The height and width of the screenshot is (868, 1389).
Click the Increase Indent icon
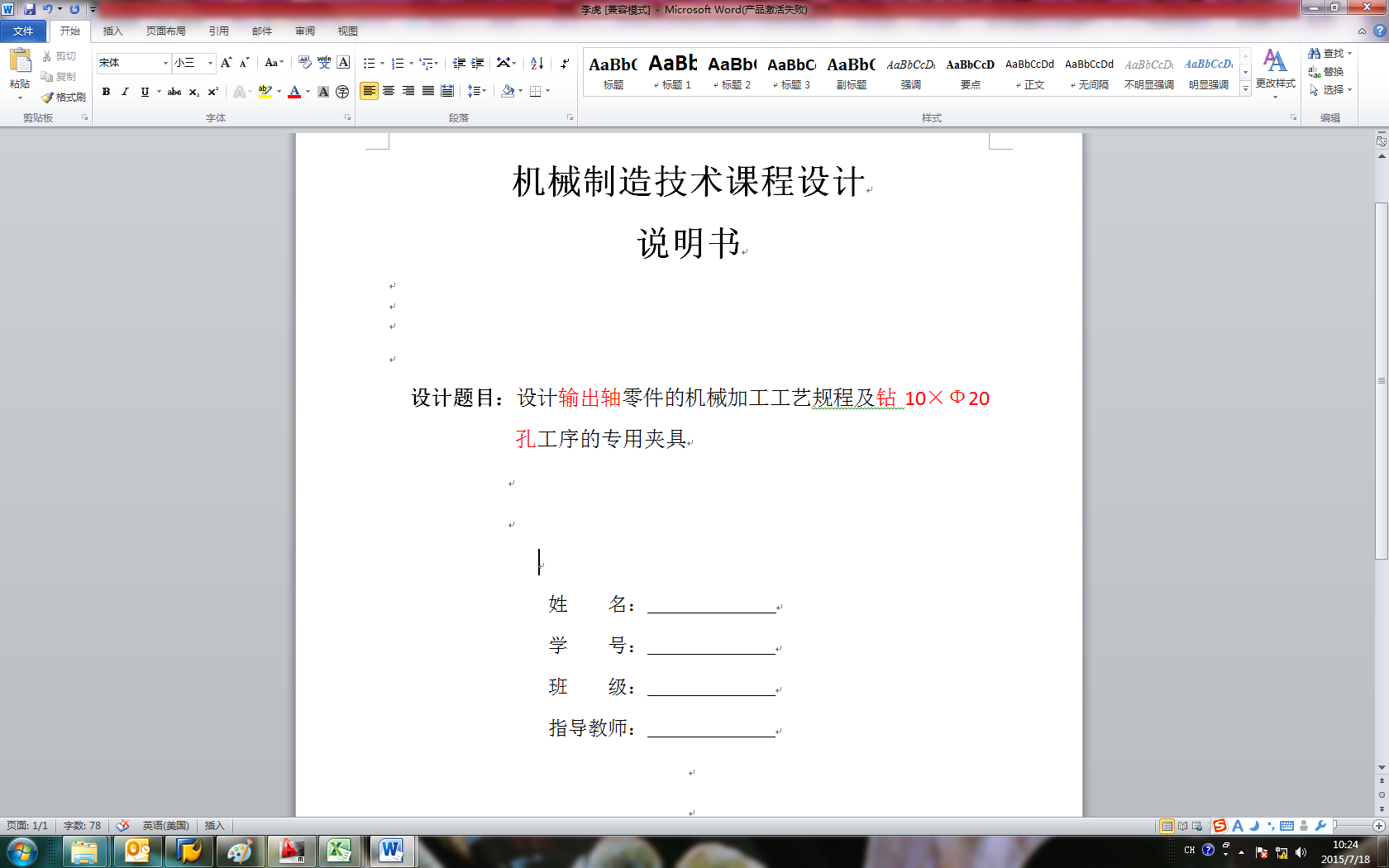[x=478, y=63]
